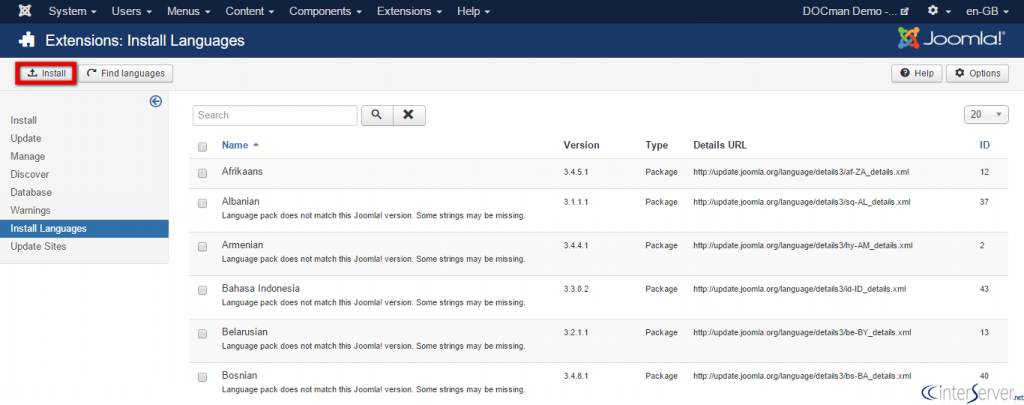Open the Components menu
The height and width of the screenshot is (405, 1024).
click(325, 12)
